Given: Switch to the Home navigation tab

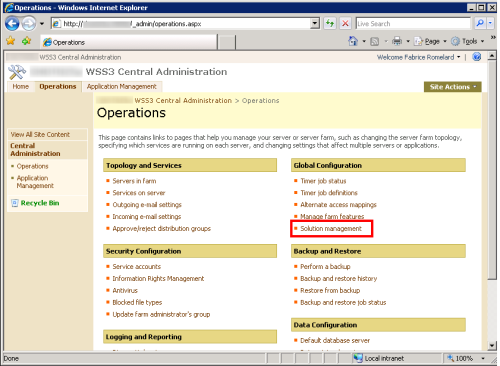Looking at the screenshot, I should (21, 86).
